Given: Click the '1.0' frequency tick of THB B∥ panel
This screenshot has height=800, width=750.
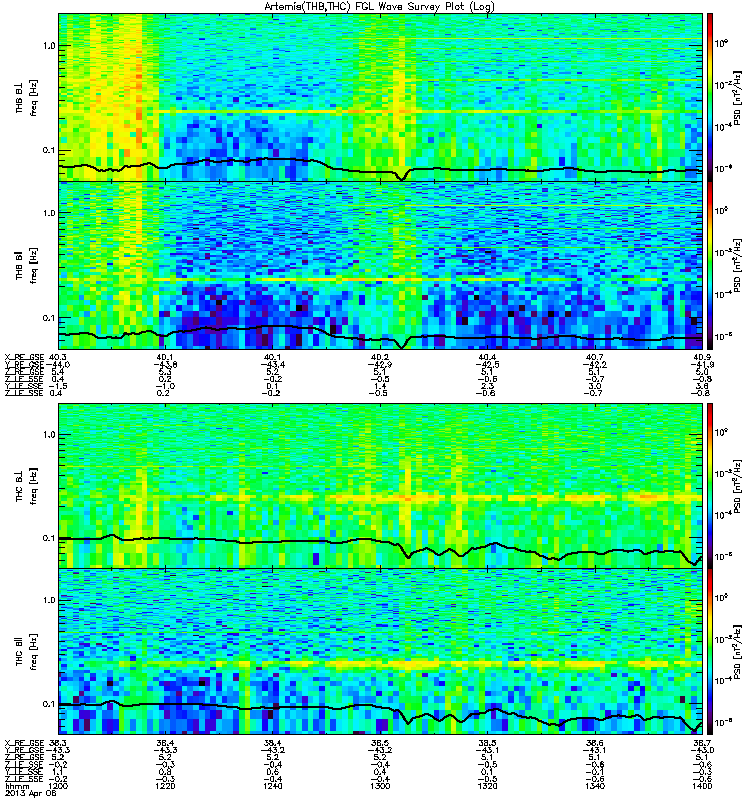Looking at the screenshot, I should click(x=49, y=213).
